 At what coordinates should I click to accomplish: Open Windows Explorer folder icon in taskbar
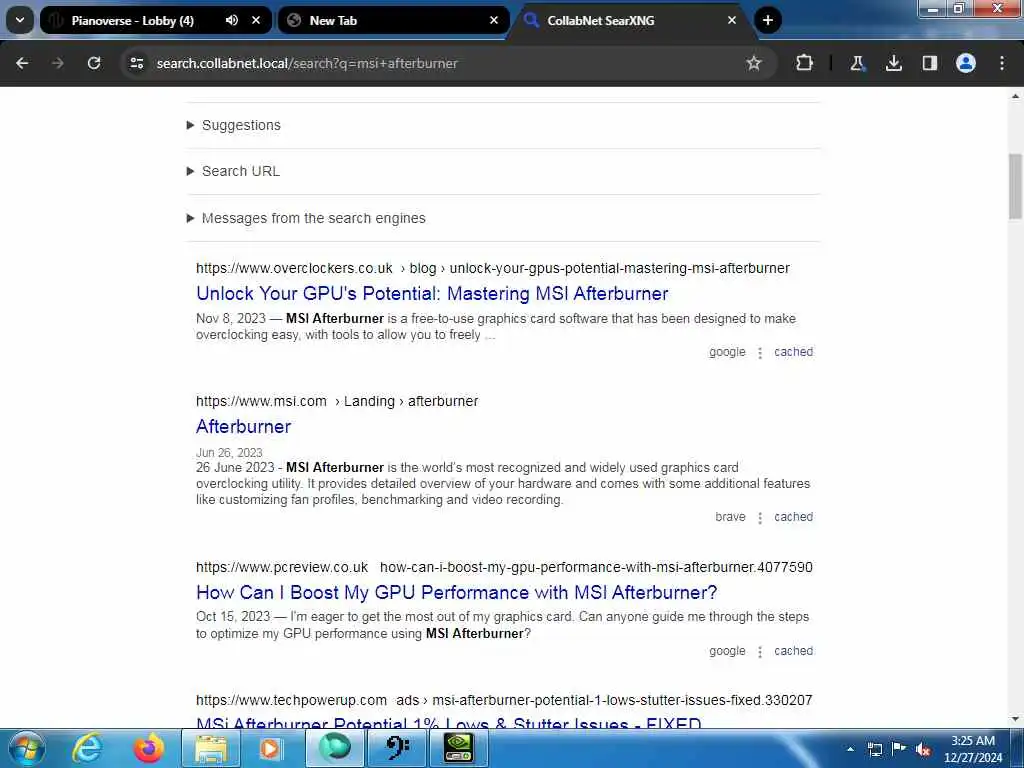coord(210,748)
